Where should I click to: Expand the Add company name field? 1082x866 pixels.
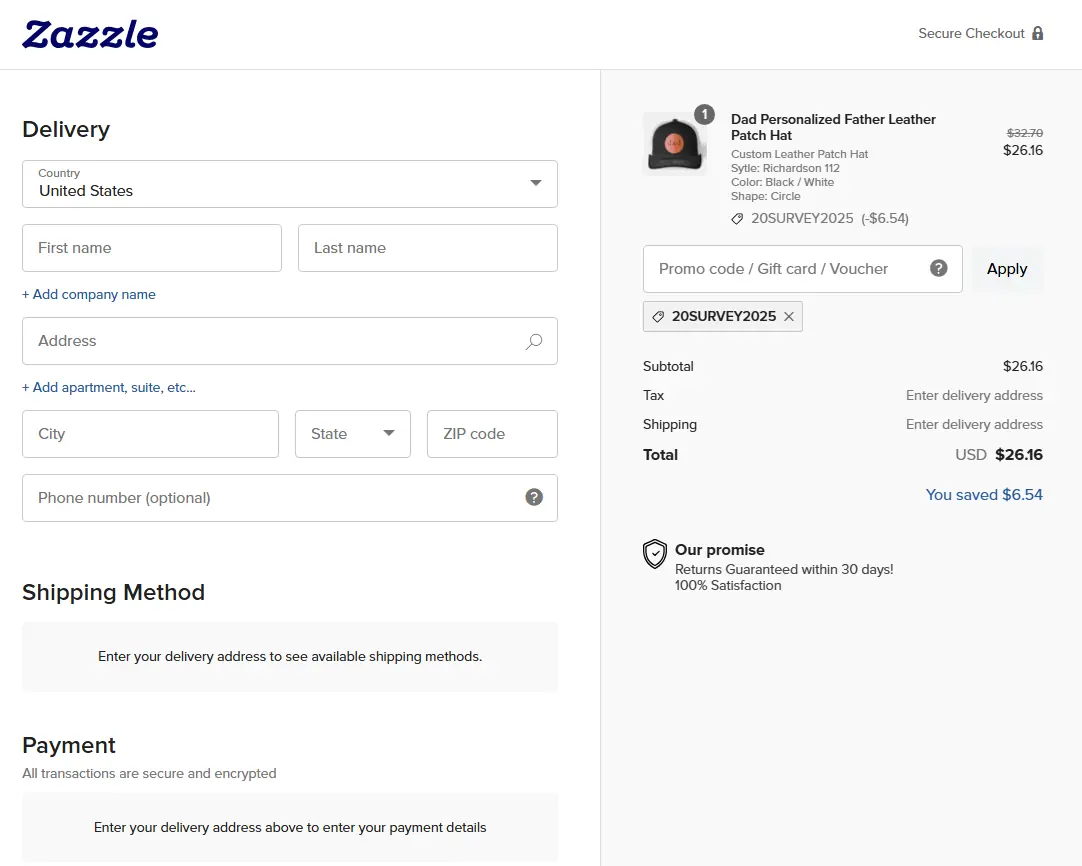click(89, 294)
